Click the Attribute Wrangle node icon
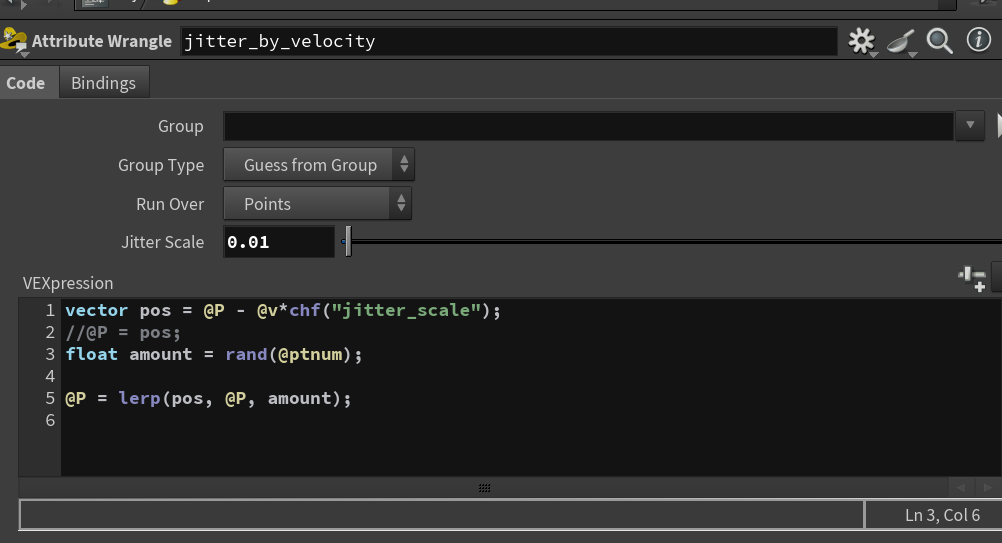The image size is (1002, 543). pos(14,41)
